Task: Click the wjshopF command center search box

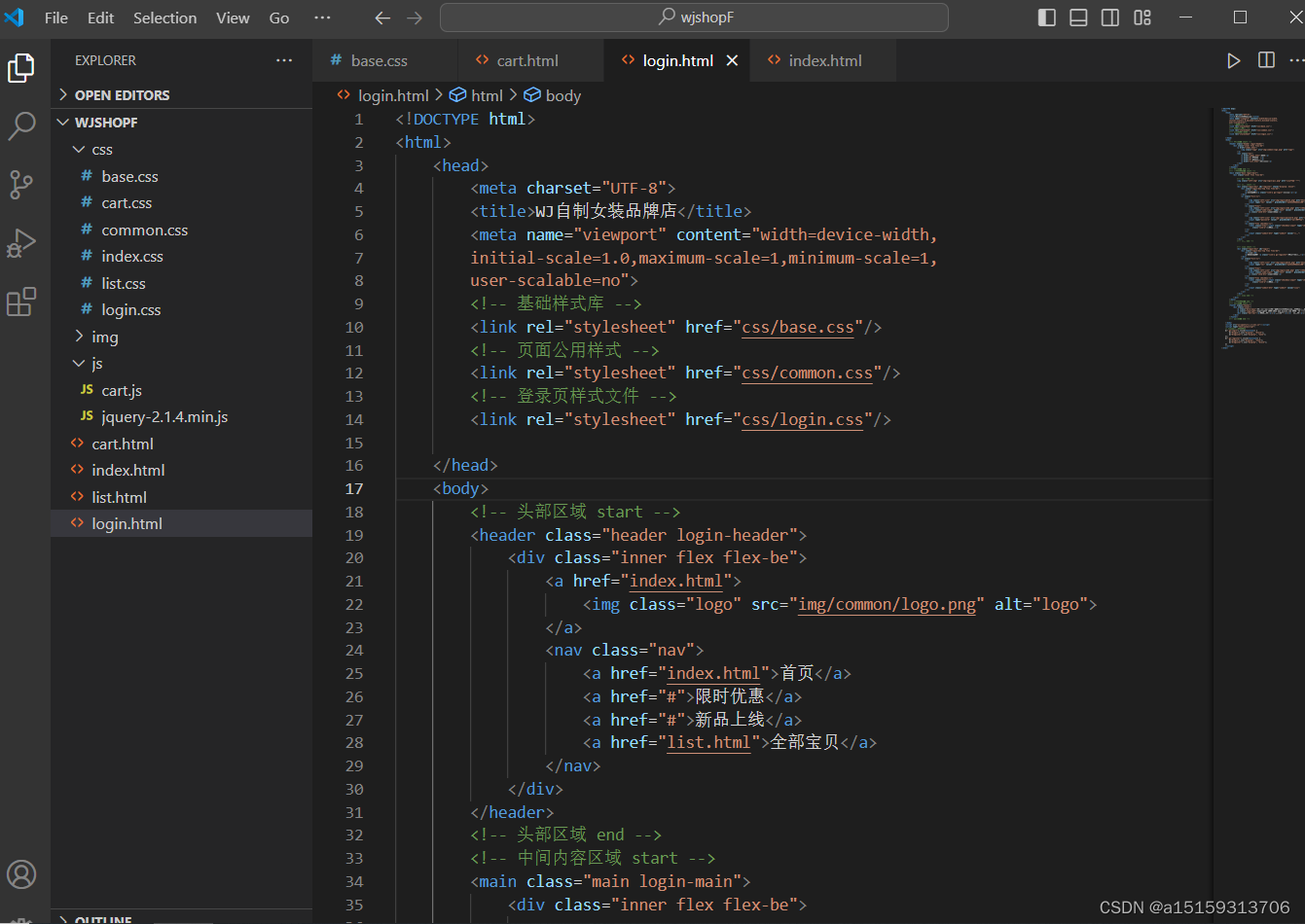Action: 694,18
